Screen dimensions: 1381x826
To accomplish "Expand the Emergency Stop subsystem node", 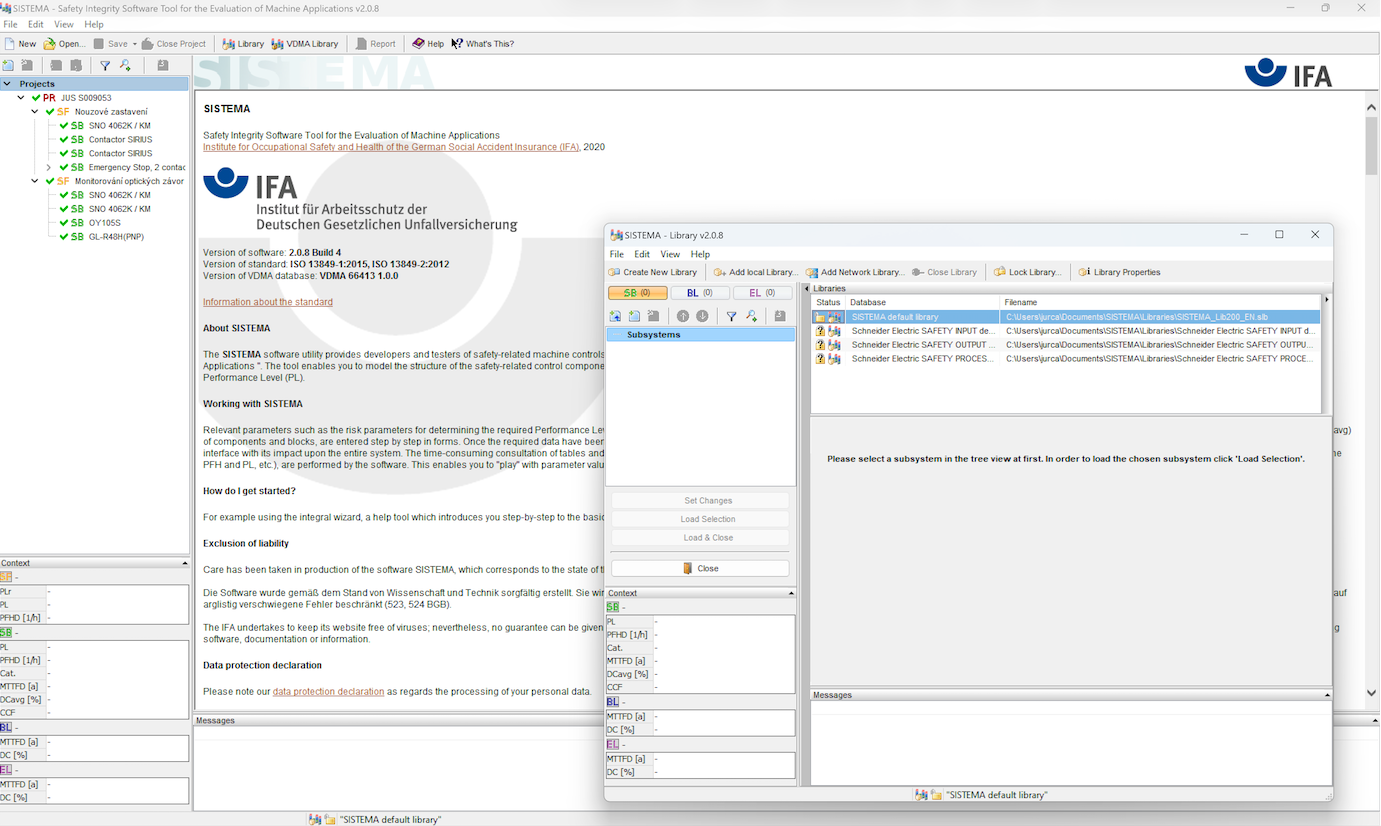I will coord(49,167).
